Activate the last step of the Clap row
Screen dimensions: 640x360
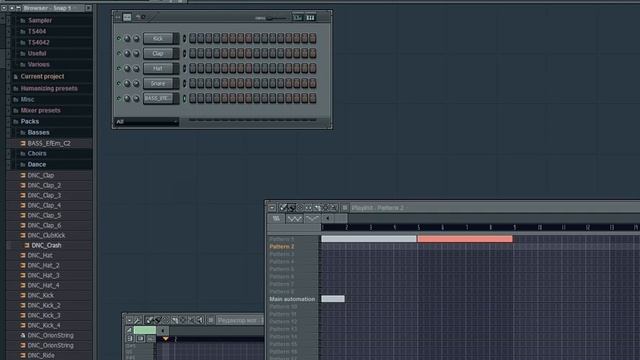pos(313,53)
